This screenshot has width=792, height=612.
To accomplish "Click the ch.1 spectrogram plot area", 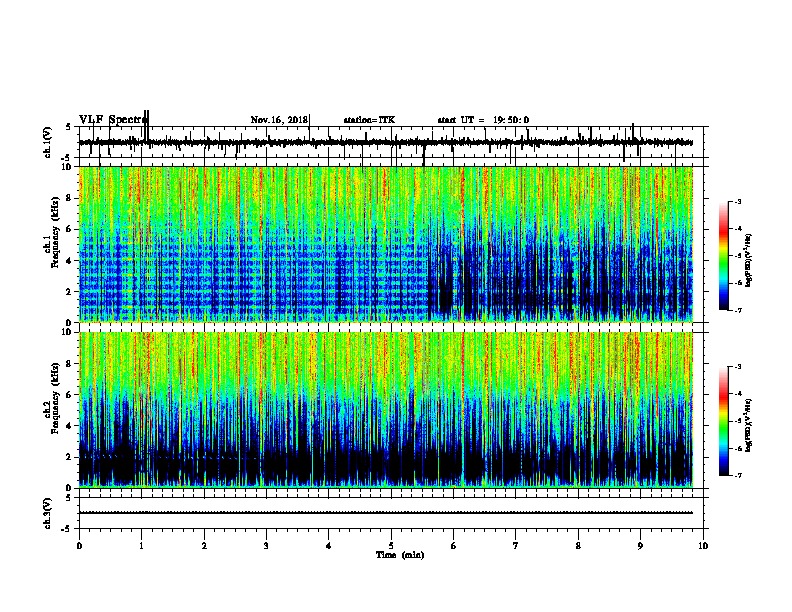I will click(x=385, y=244).
